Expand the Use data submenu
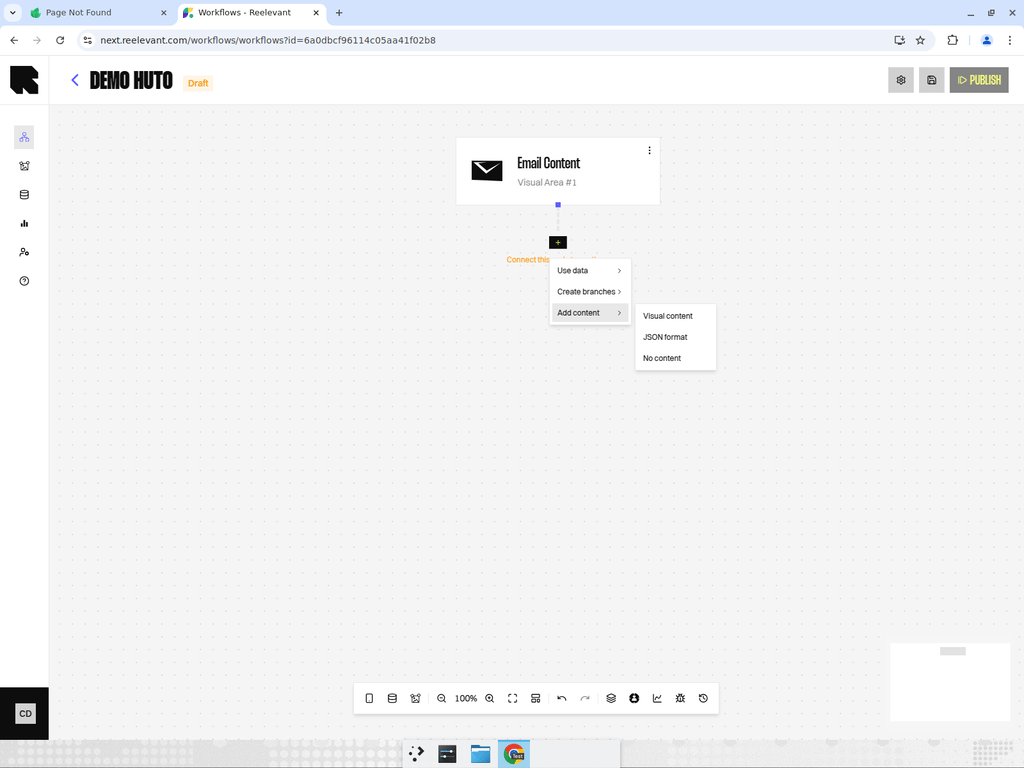 pos(590,270)
